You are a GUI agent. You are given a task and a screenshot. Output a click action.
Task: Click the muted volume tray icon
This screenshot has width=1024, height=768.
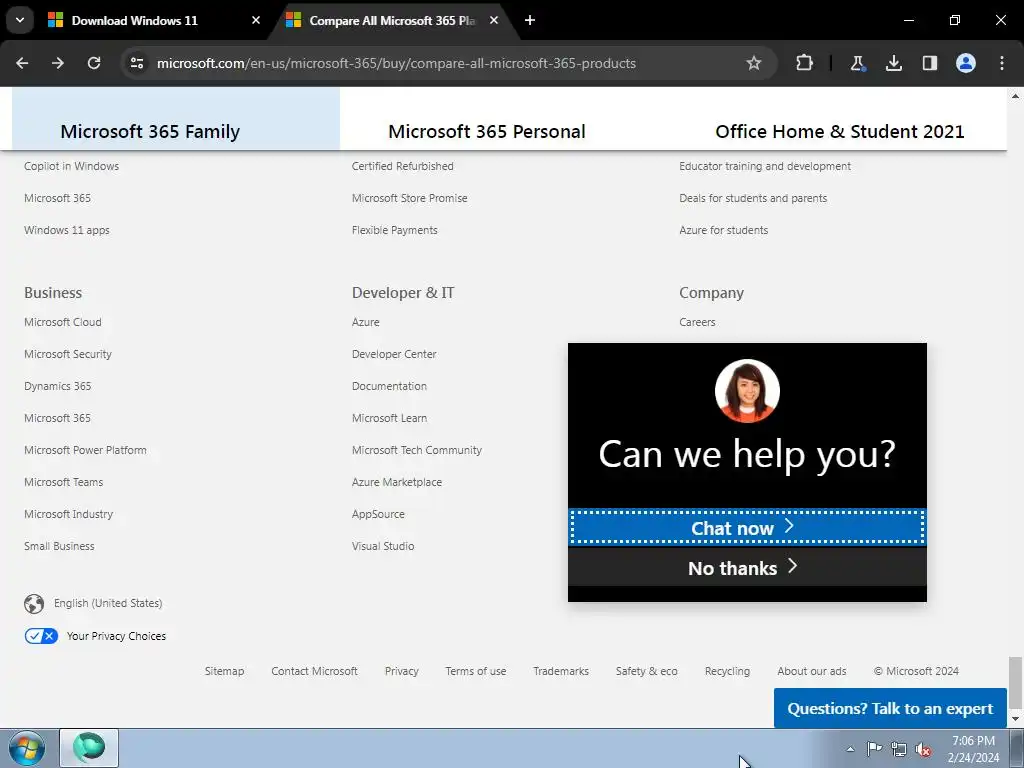tap(923, 749)
